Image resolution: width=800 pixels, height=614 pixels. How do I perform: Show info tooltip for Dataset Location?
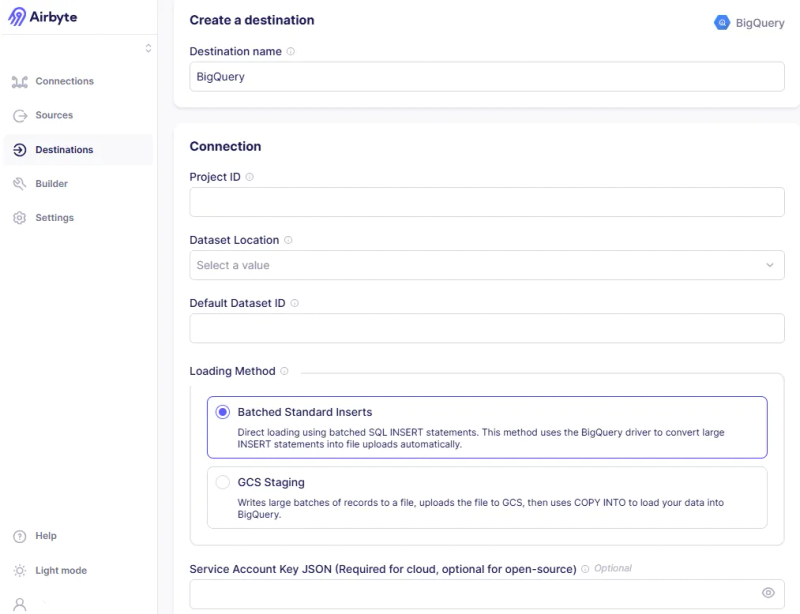288,240
